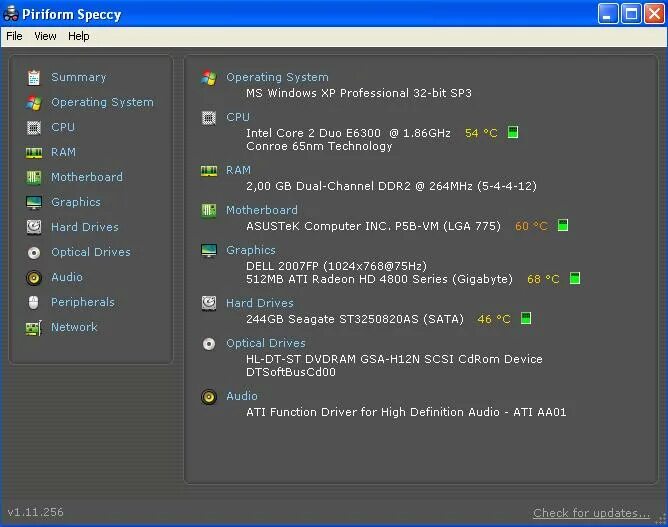Click the Hard Drives heading in summary panel
668x527 pixels.
click(260, 303)
